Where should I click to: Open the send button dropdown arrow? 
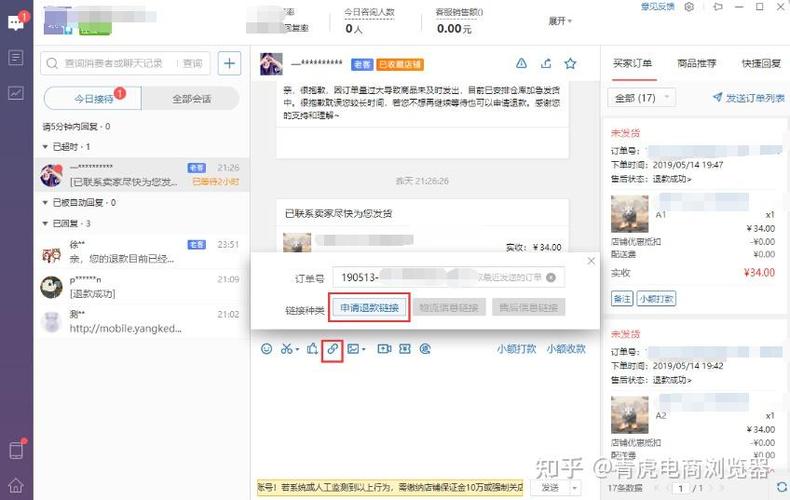[x=574, y=488]
